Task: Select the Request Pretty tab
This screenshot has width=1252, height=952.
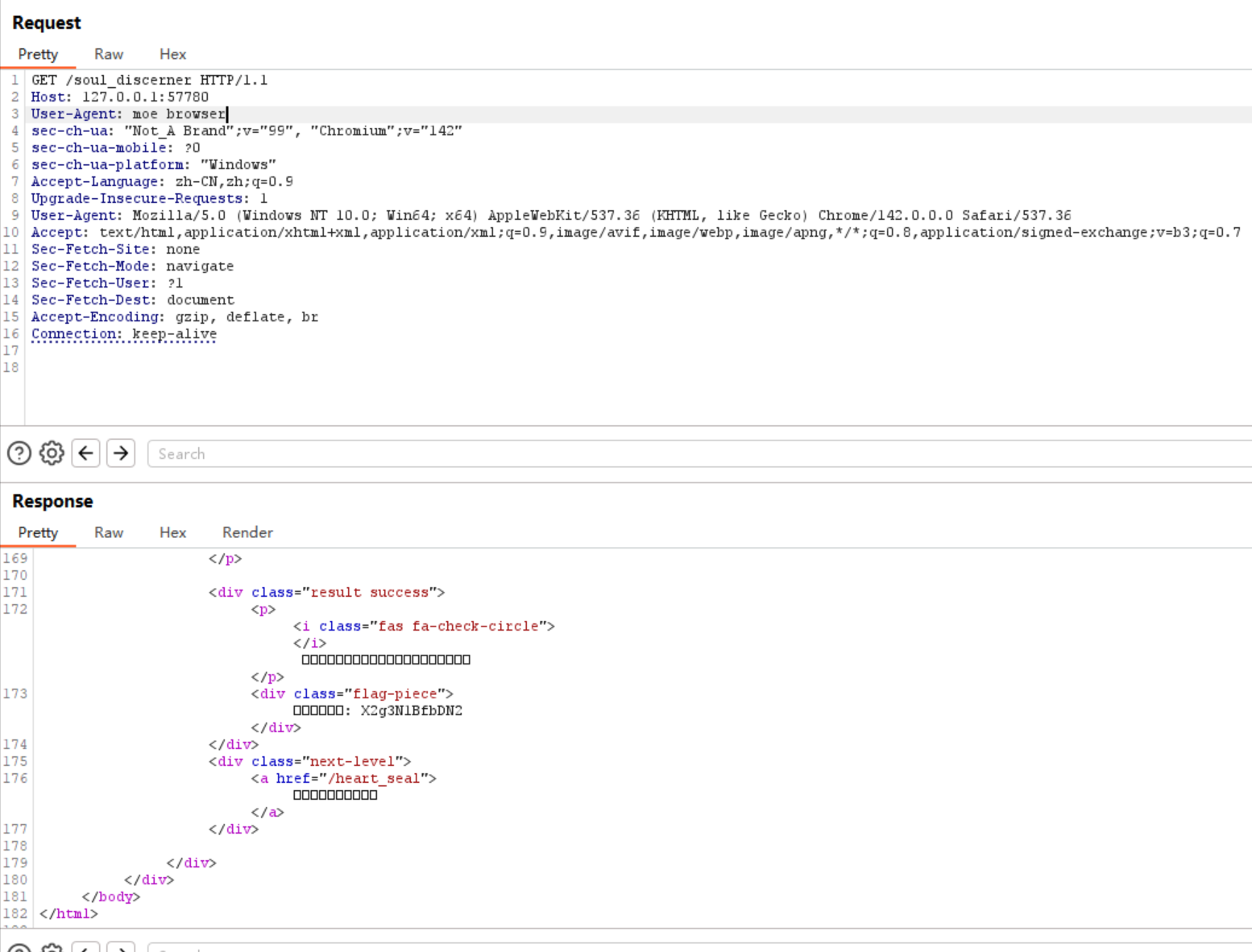Action: tap(38, 54)
